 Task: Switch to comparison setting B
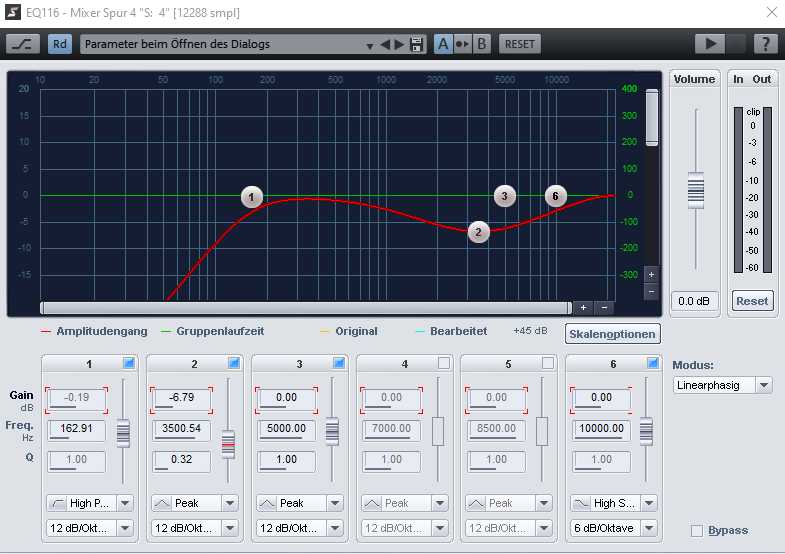[481, 44]
